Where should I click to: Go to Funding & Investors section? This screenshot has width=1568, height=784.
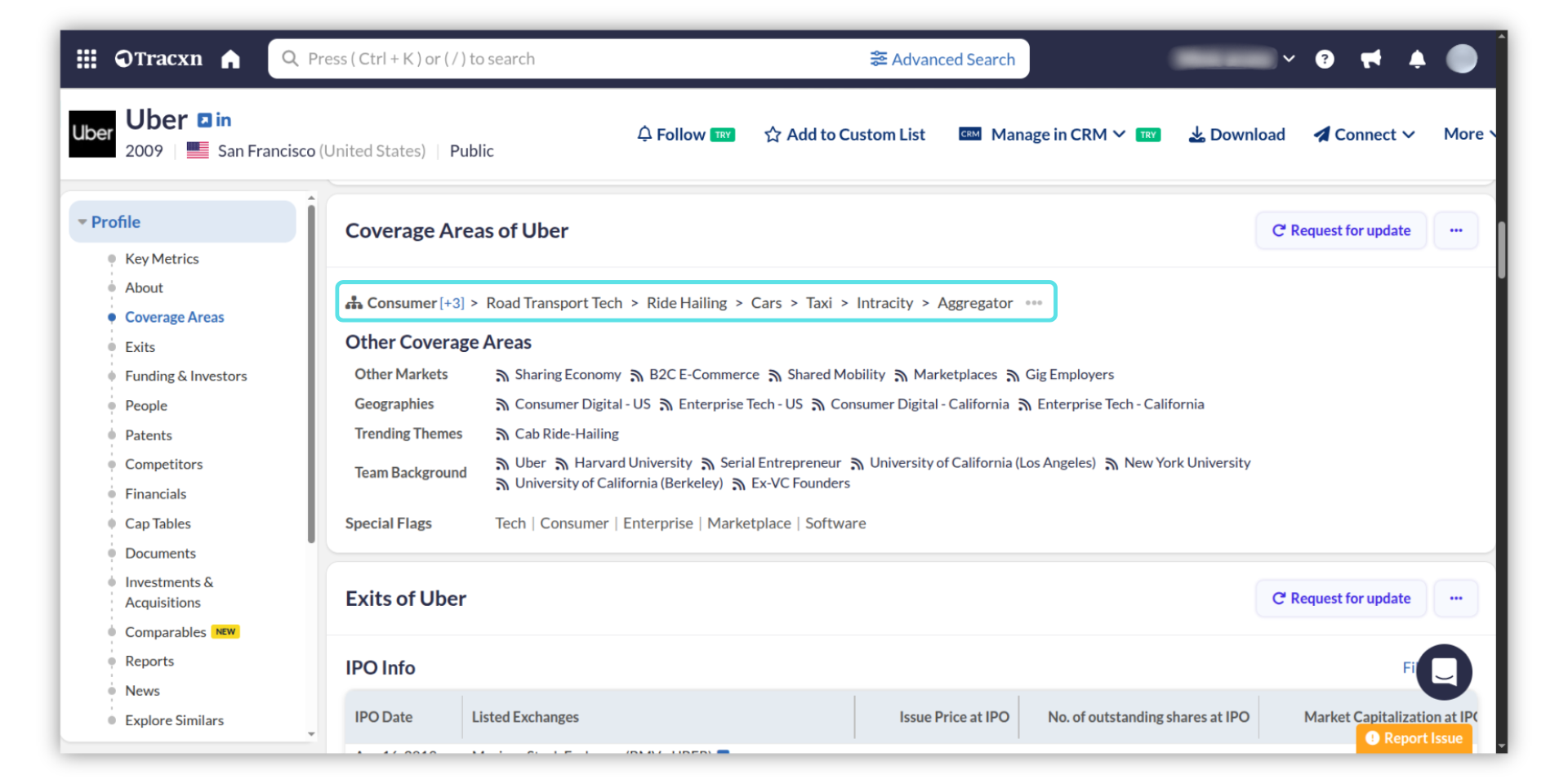click(185, 376)
